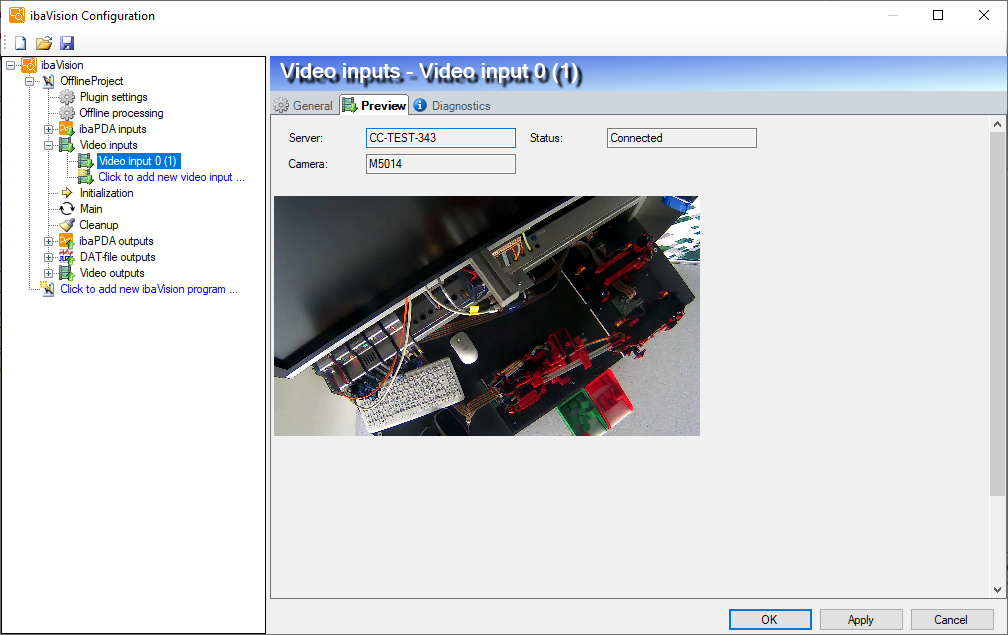The height and width of the screenshot is (635, 1008).
Task: Select the 'Main' tree item
Action: click(x=91, y=209)
